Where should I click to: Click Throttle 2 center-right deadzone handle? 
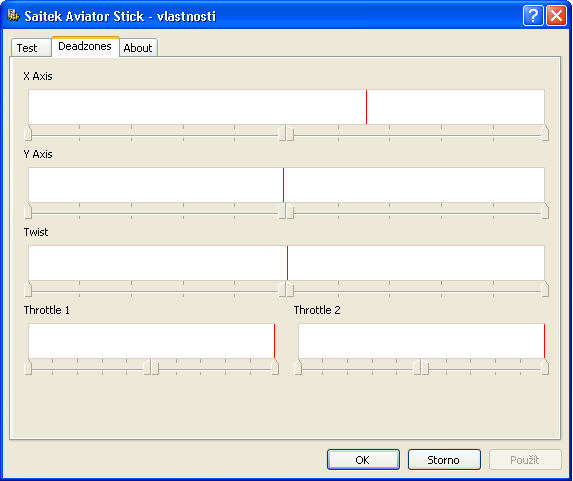(x=425, y=367)
